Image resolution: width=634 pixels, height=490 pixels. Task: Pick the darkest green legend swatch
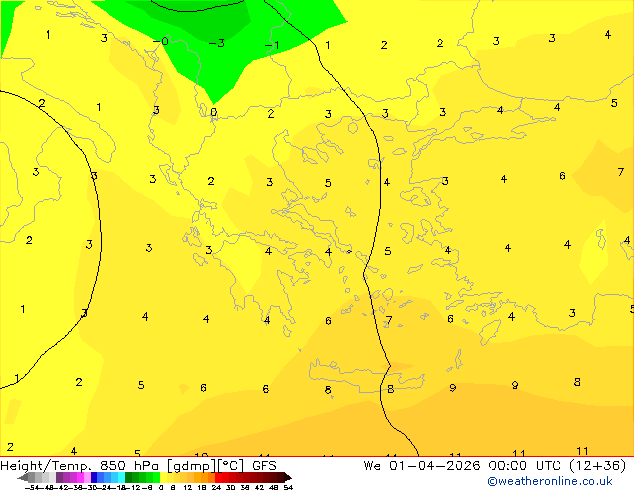click(129, 477)
